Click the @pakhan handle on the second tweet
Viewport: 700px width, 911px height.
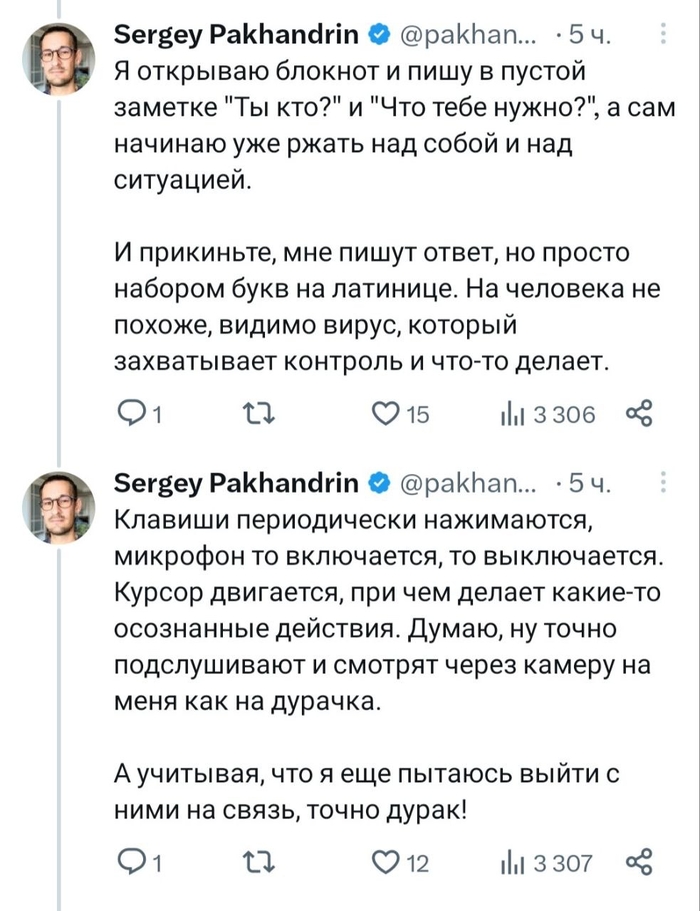(461, 485)
